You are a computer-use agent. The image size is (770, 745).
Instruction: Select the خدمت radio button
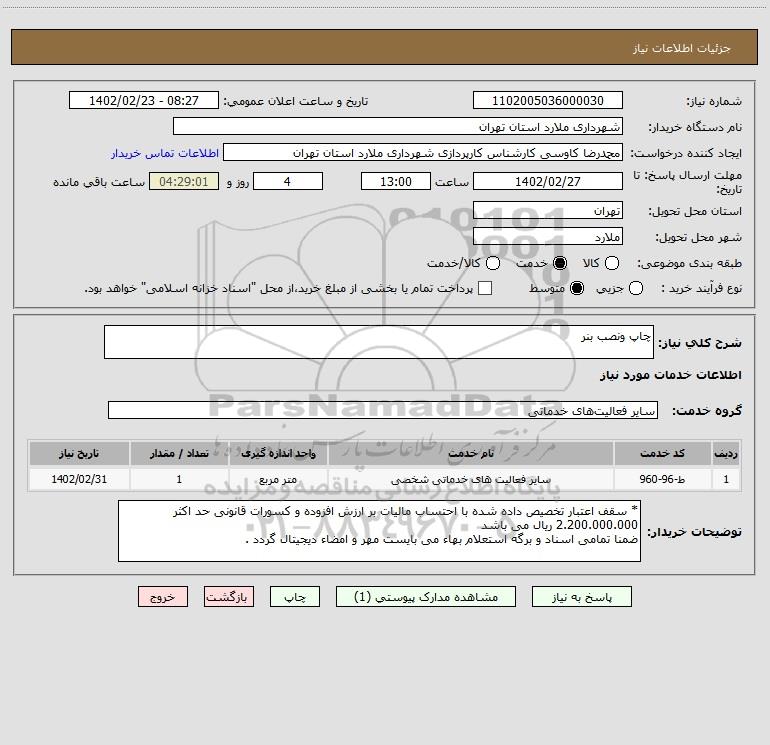pos(559,263)
